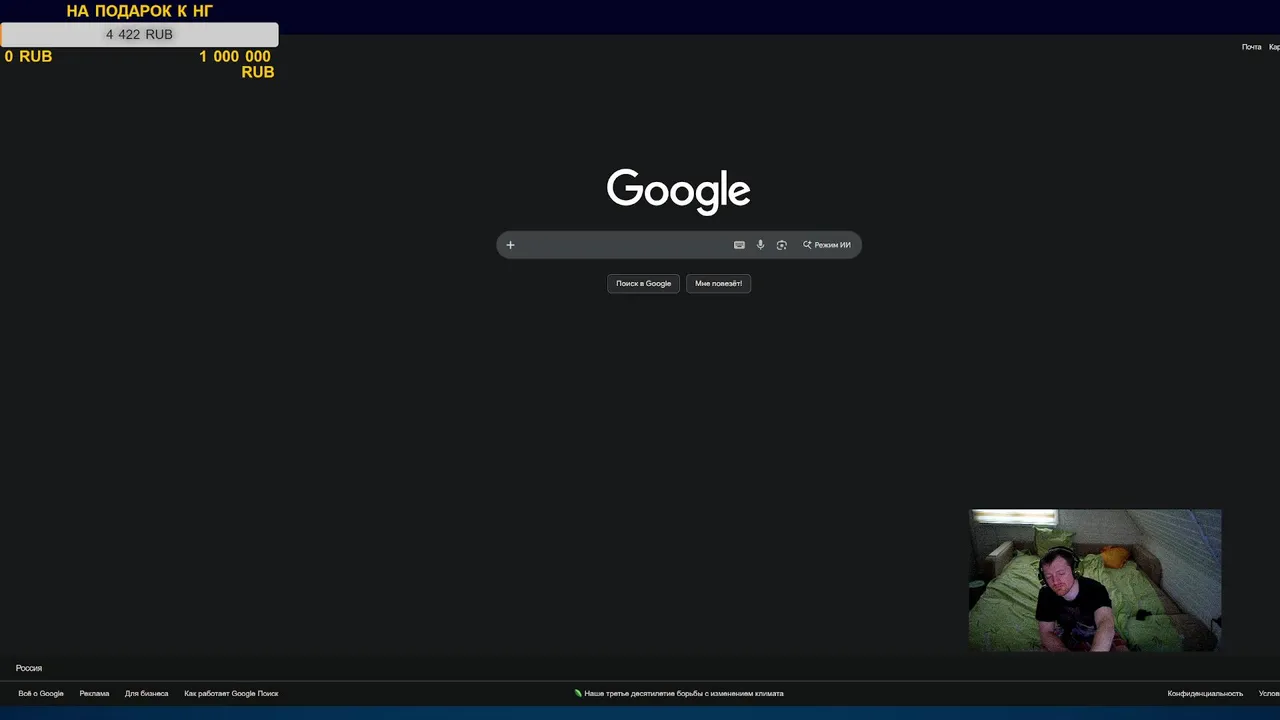Open "Режим ИИ" AI mode
Image resolution: width=1280 pixels, height=720 pixels.
[x=827, y=245]
